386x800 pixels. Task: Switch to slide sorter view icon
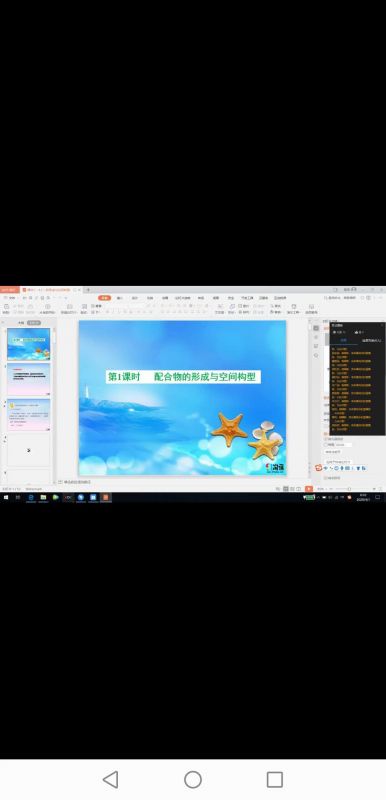[292, 489]
